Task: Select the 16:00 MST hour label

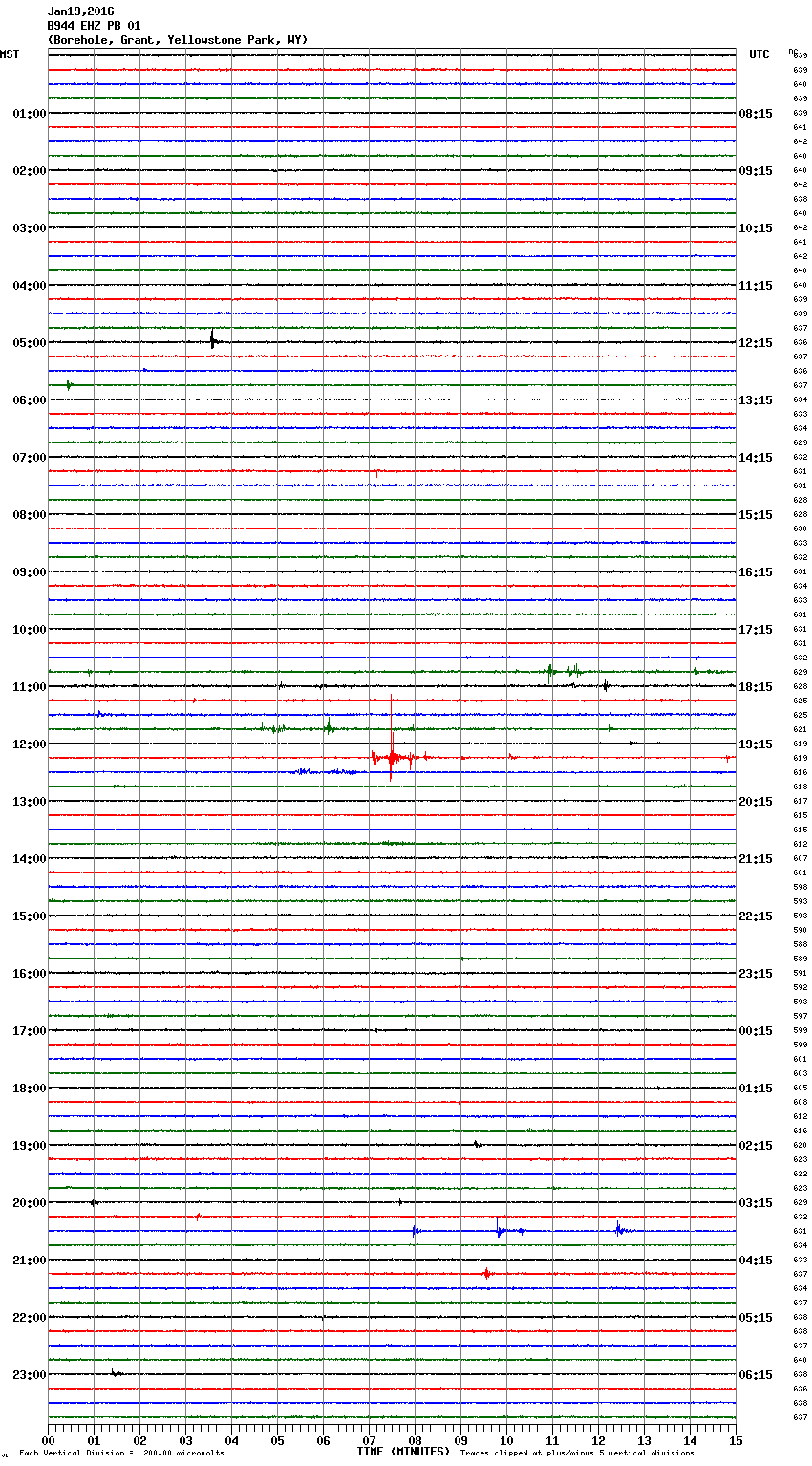Action: (x=30, y=974)
